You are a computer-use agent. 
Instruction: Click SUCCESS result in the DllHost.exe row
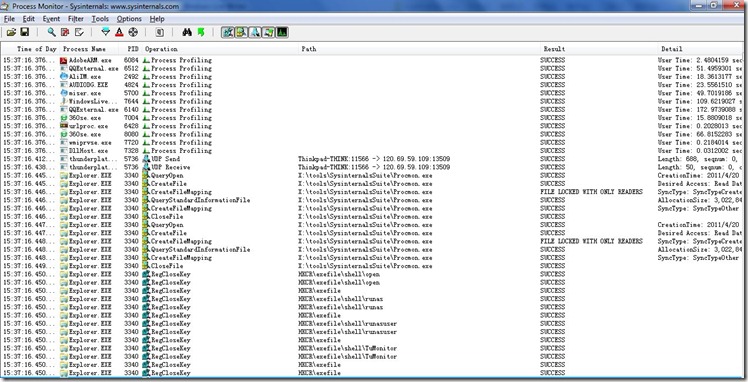pos(552,151)
